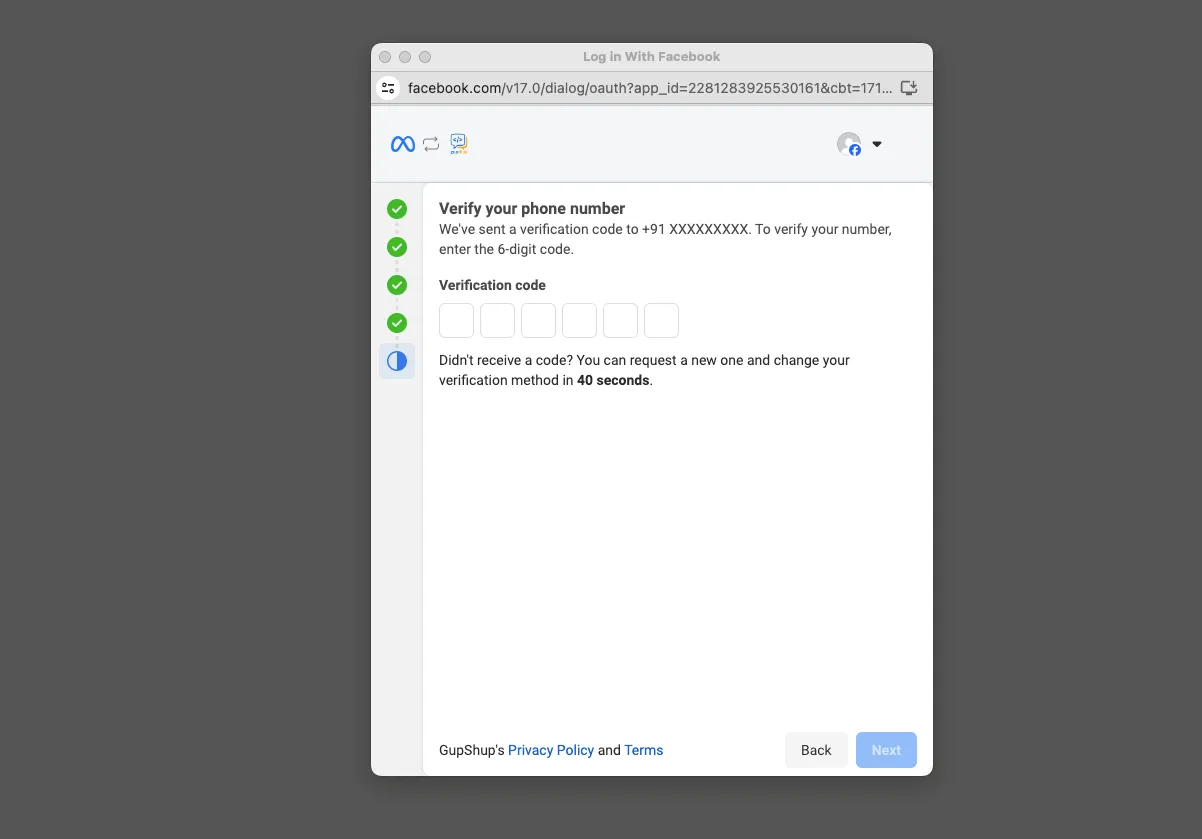Open site settings icon in address bar
This screenshot has width=1202, height=839.
point(388,88)
